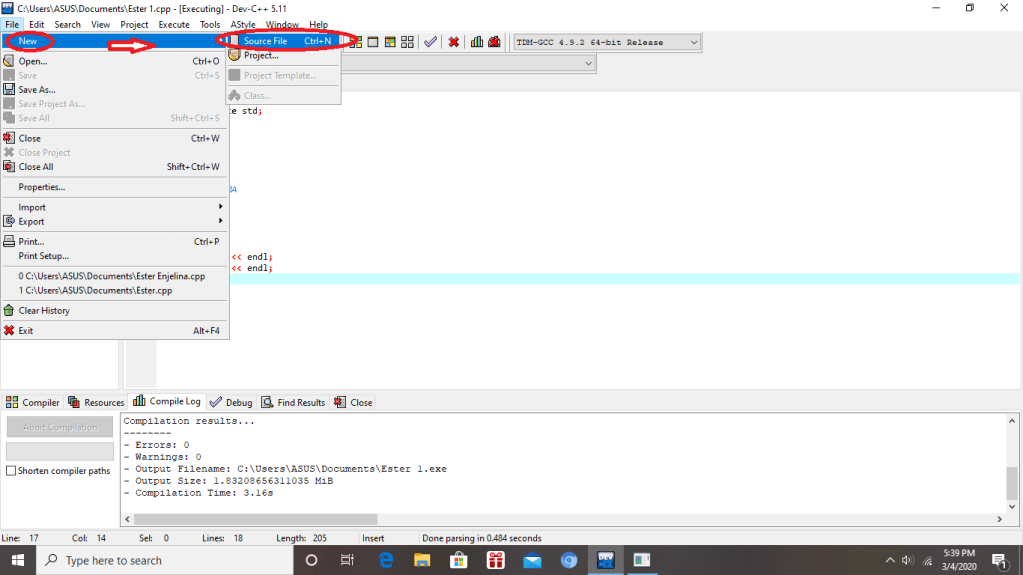This screenshot has height=575, width=1023.
Task: Open the TDM-GCC compiler selection dropdown
Action: tap(607, 42)
